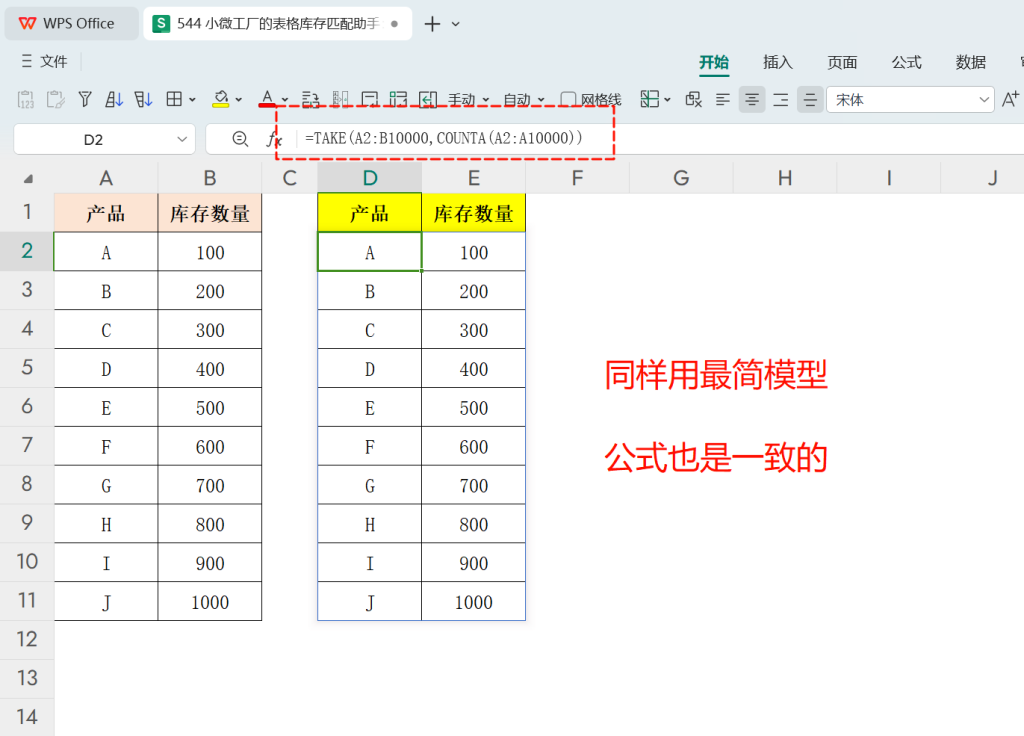Center text horizontally

click(752, 100)
